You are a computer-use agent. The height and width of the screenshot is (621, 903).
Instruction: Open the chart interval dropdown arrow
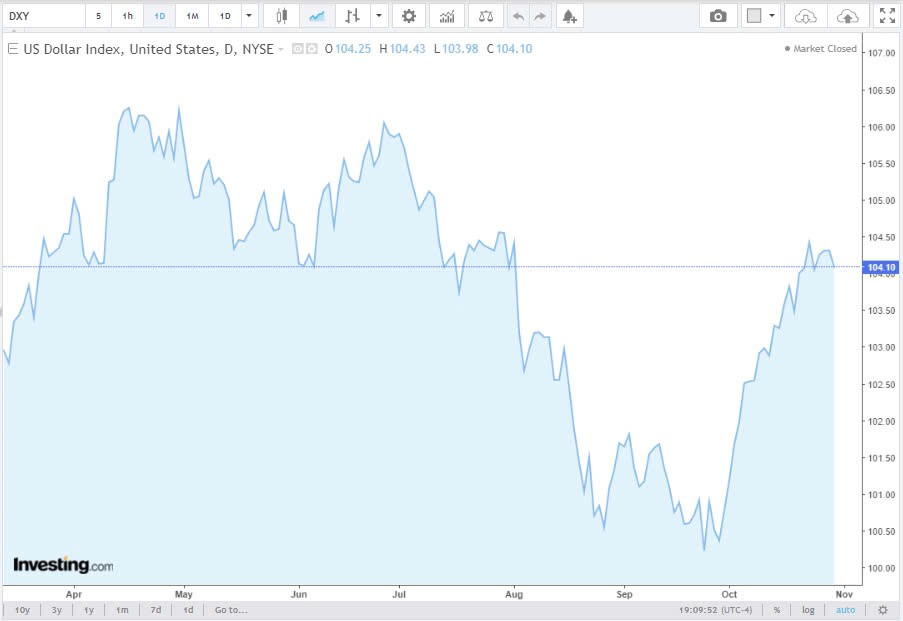(248, 15)
